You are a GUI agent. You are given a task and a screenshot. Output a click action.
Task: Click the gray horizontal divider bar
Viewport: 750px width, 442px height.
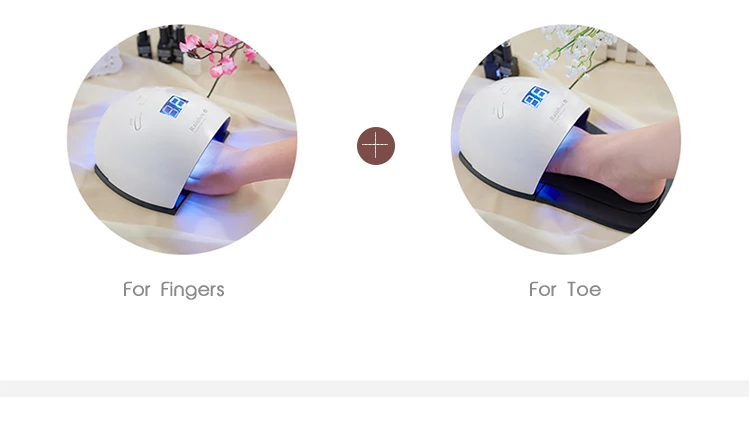coord(375,388)
